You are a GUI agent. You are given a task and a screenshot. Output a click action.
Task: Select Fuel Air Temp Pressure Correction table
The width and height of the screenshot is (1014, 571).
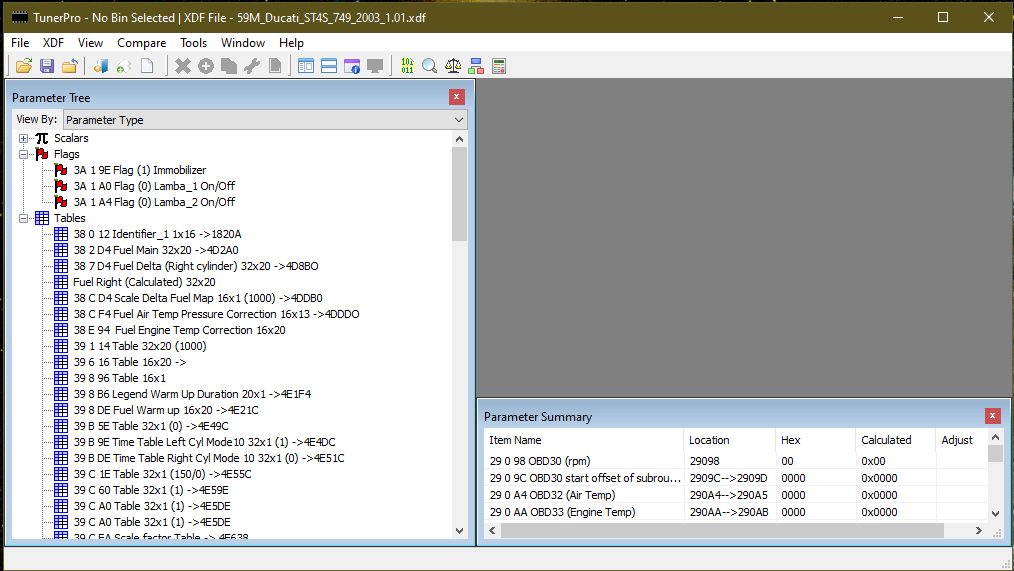pos(216,314)
